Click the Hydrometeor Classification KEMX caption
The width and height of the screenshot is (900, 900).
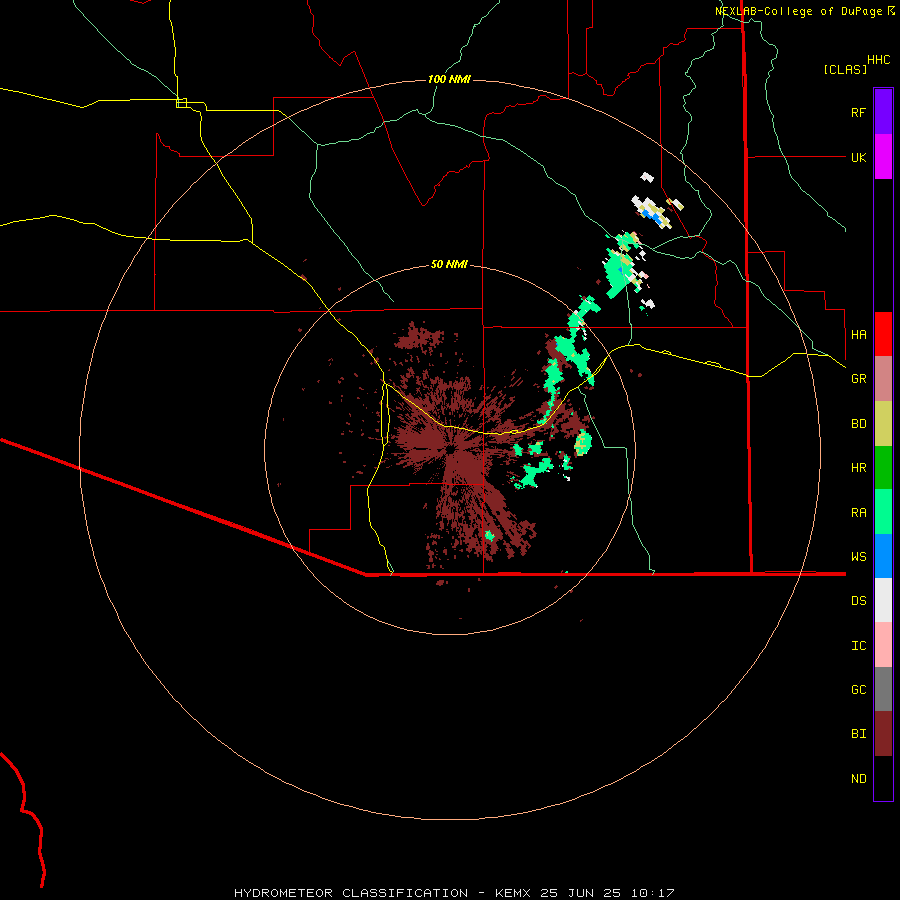coord(453,893)
